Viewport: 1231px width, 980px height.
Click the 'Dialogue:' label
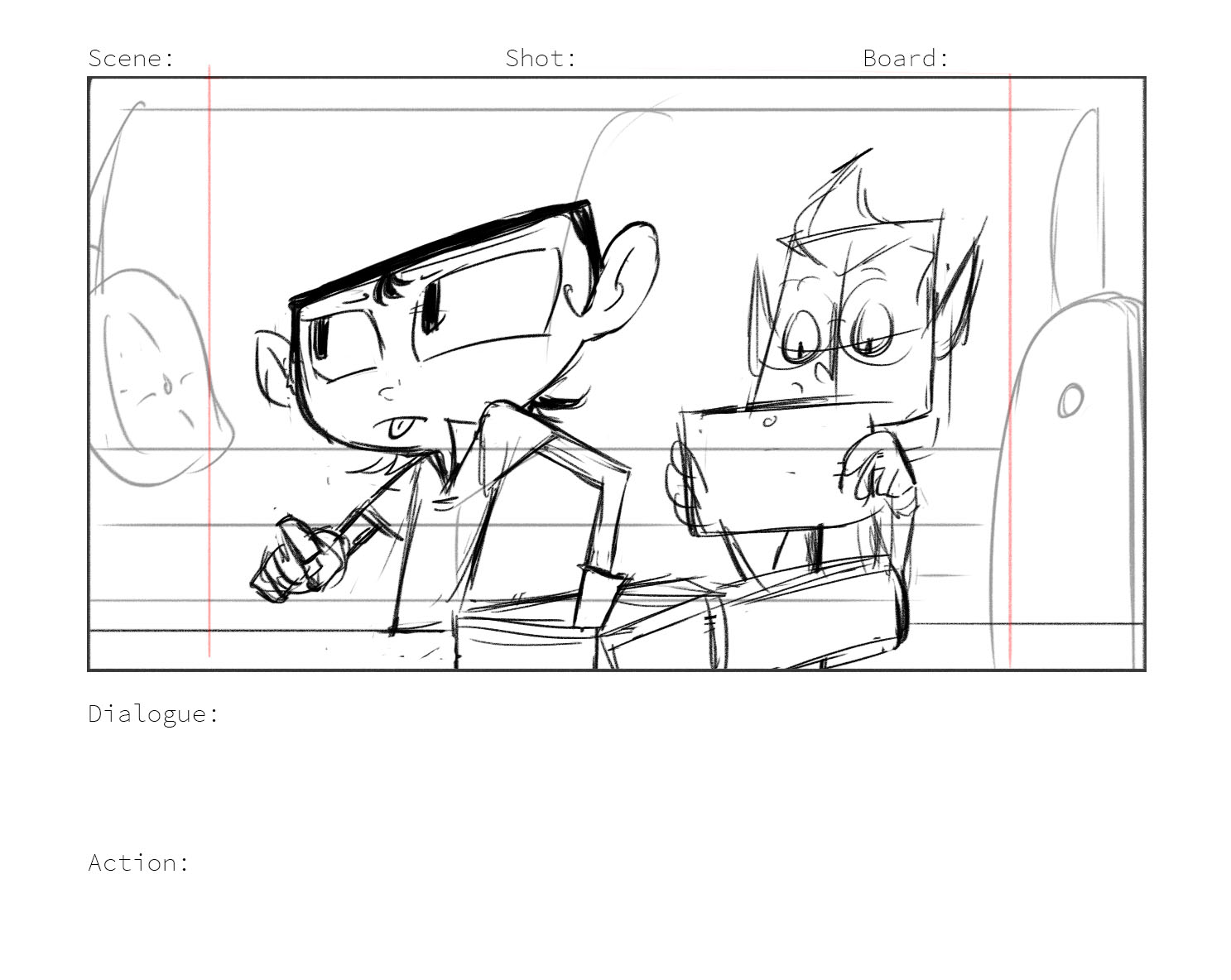coord(154,714)
